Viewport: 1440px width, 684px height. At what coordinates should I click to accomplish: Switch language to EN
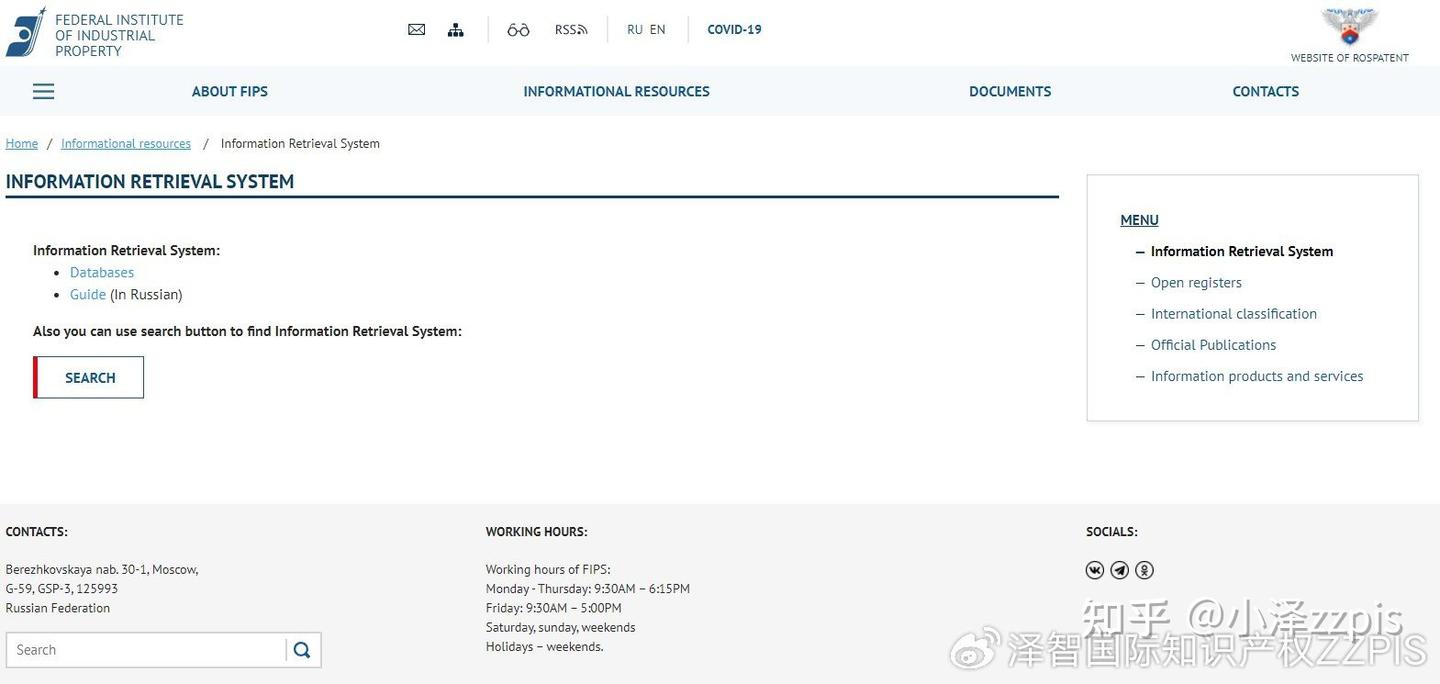pyautogui.click(x=657, y=30)
